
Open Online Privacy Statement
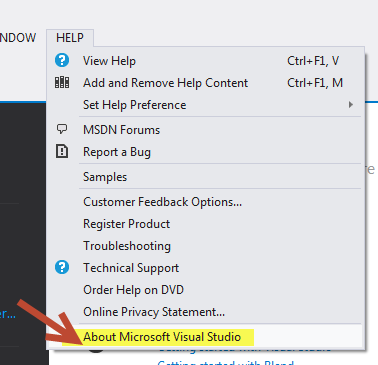pyautogui.click(x=206, y=312)
